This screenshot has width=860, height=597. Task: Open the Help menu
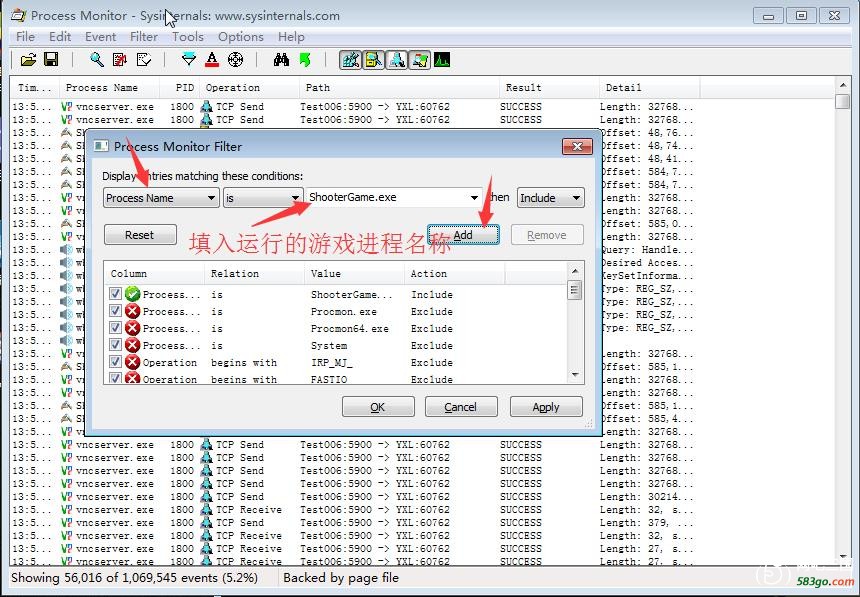tap(291, 37)
